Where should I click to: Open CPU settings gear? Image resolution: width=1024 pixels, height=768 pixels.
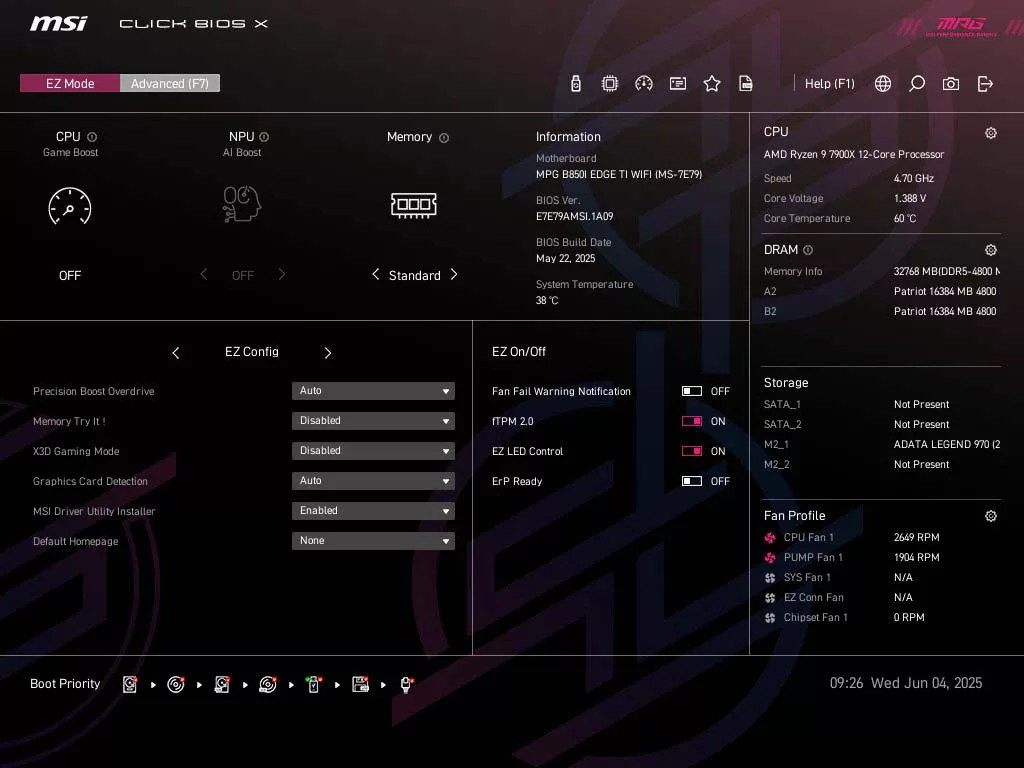(991, 133)
